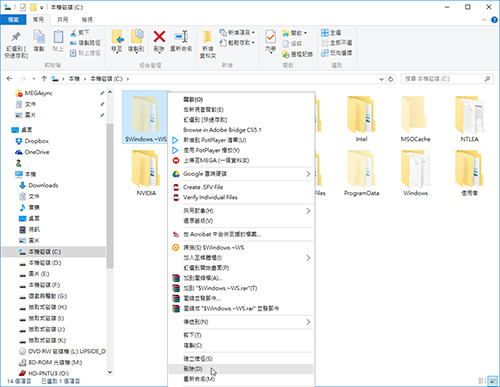Screen dimensions: 500x387
Task: Click the red X delete icon in ribbon
Action: 159,37
